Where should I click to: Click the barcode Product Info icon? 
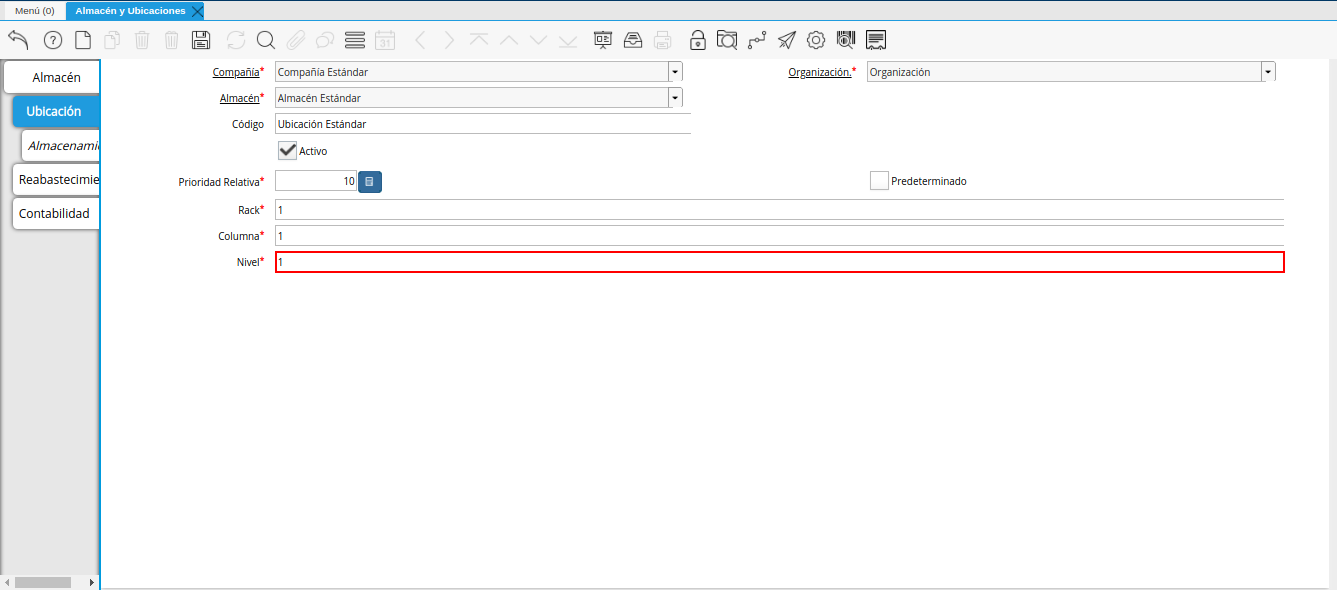(x=846, y=40)
